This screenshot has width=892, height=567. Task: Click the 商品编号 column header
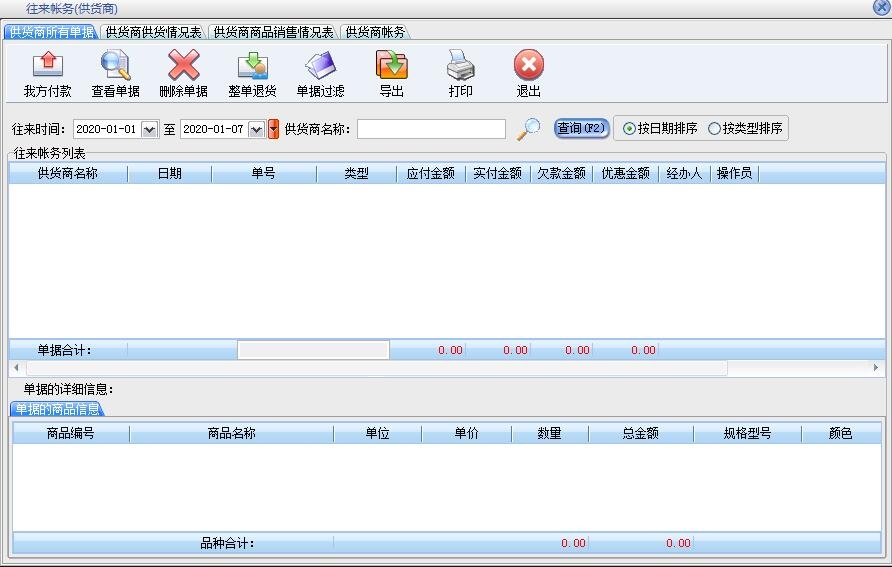pyautogui.click(x=71, y=433)
